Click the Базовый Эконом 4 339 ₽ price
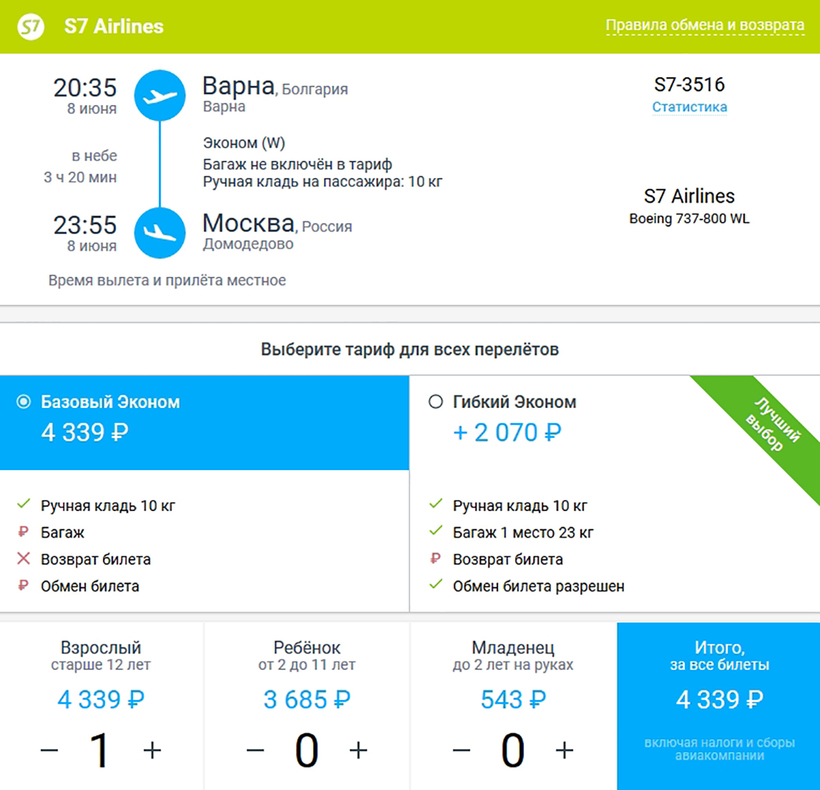 click(x=85, y=432)
